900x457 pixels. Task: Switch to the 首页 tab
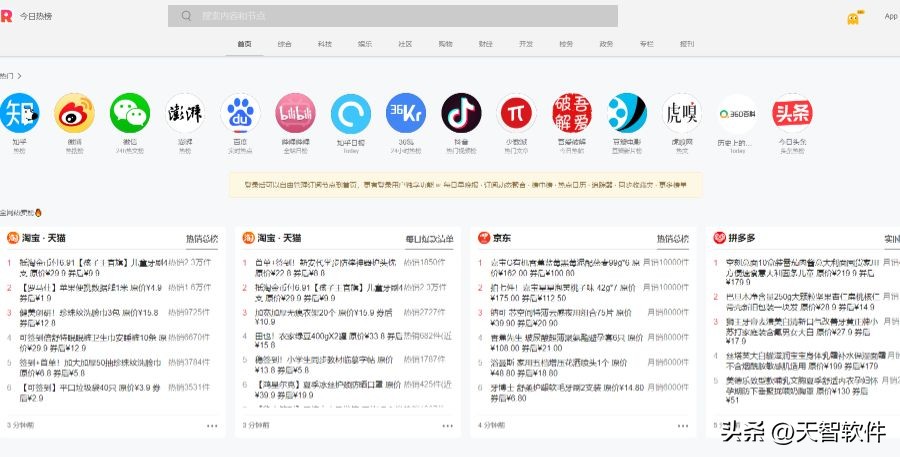coord(245,44)
